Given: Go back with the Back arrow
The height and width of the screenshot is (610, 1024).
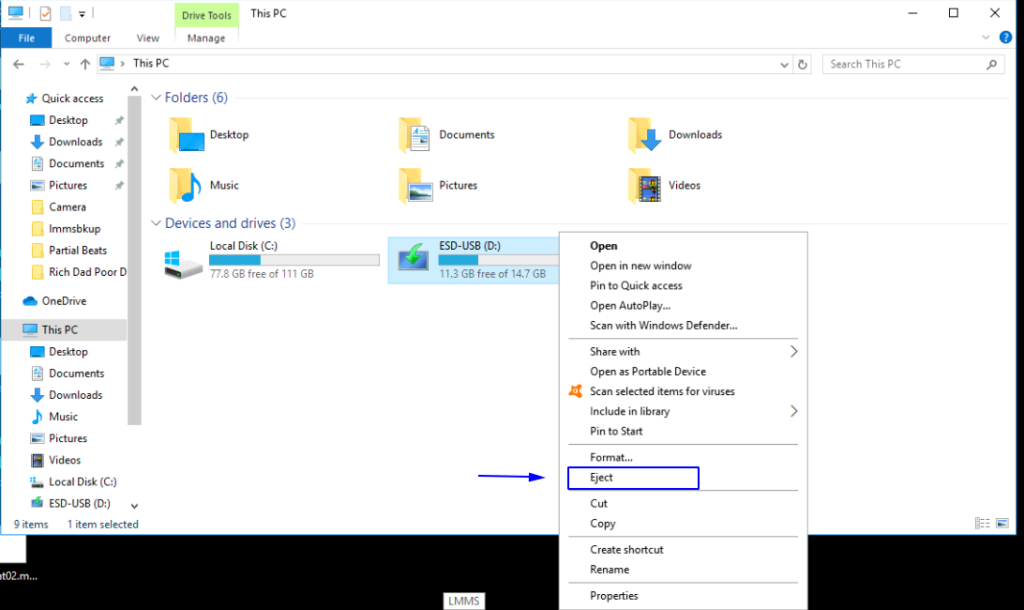Looking at the screenshot, I should click(18, 64).
